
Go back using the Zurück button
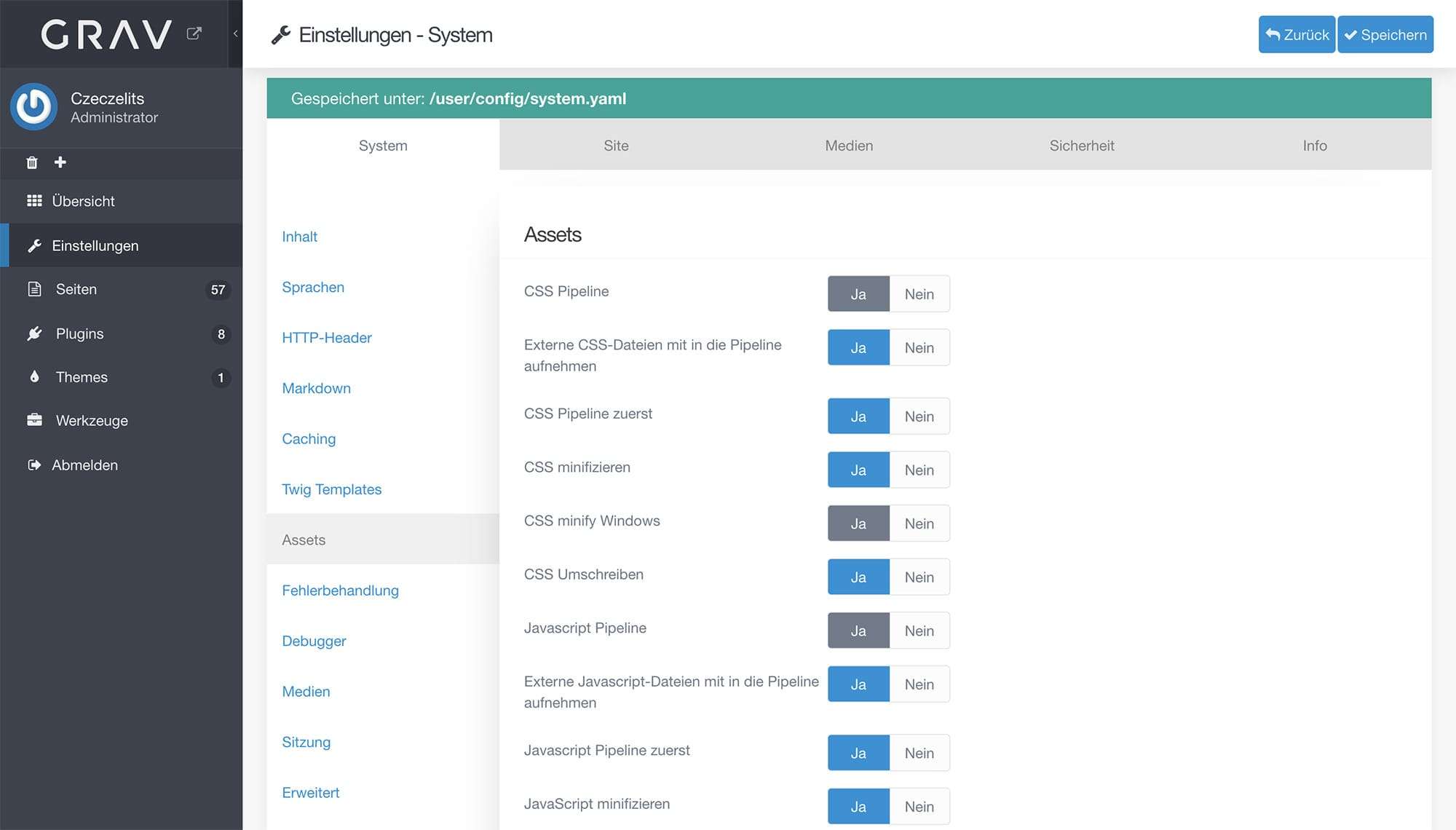(1297, 35)
